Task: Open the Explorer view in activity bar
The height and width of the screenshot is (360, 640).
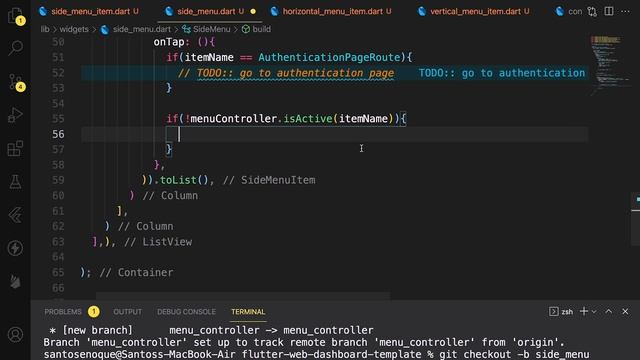Action: click(15, 16)
